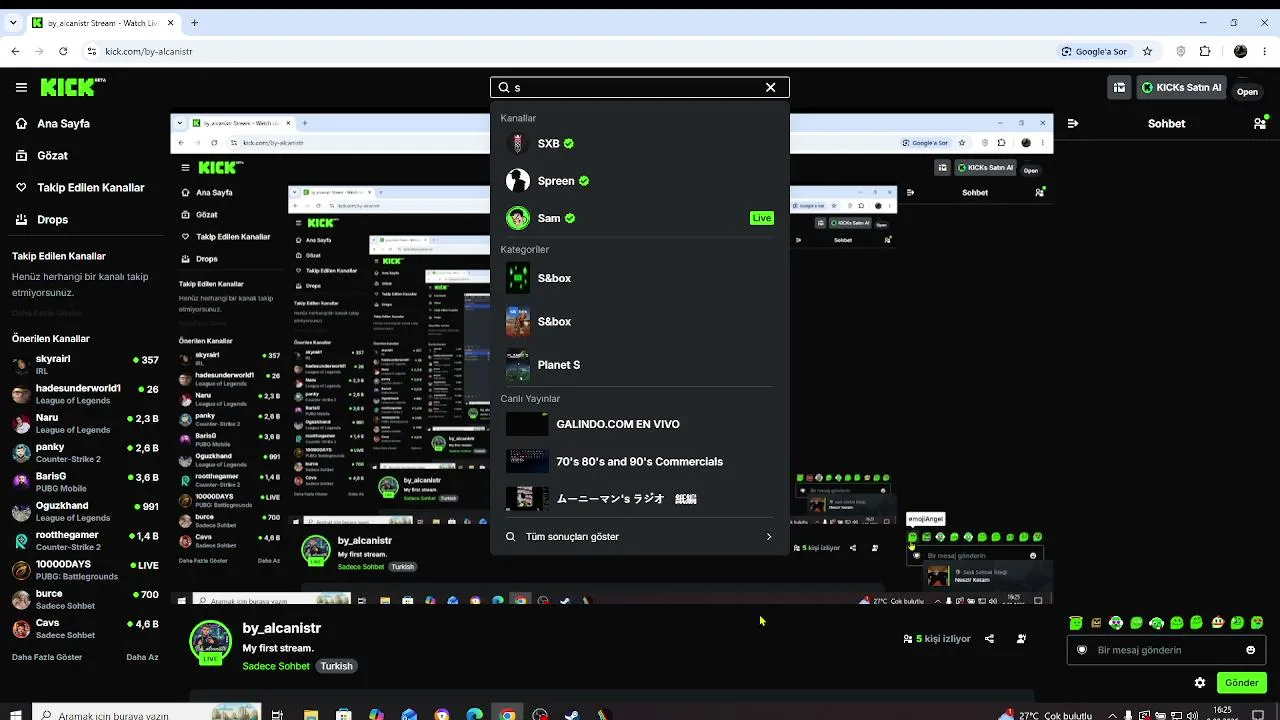Open GALINDO.COM EN VIVO live stream result
The height and width of the screenshot is (720, 1280).
tap(640, 424)
